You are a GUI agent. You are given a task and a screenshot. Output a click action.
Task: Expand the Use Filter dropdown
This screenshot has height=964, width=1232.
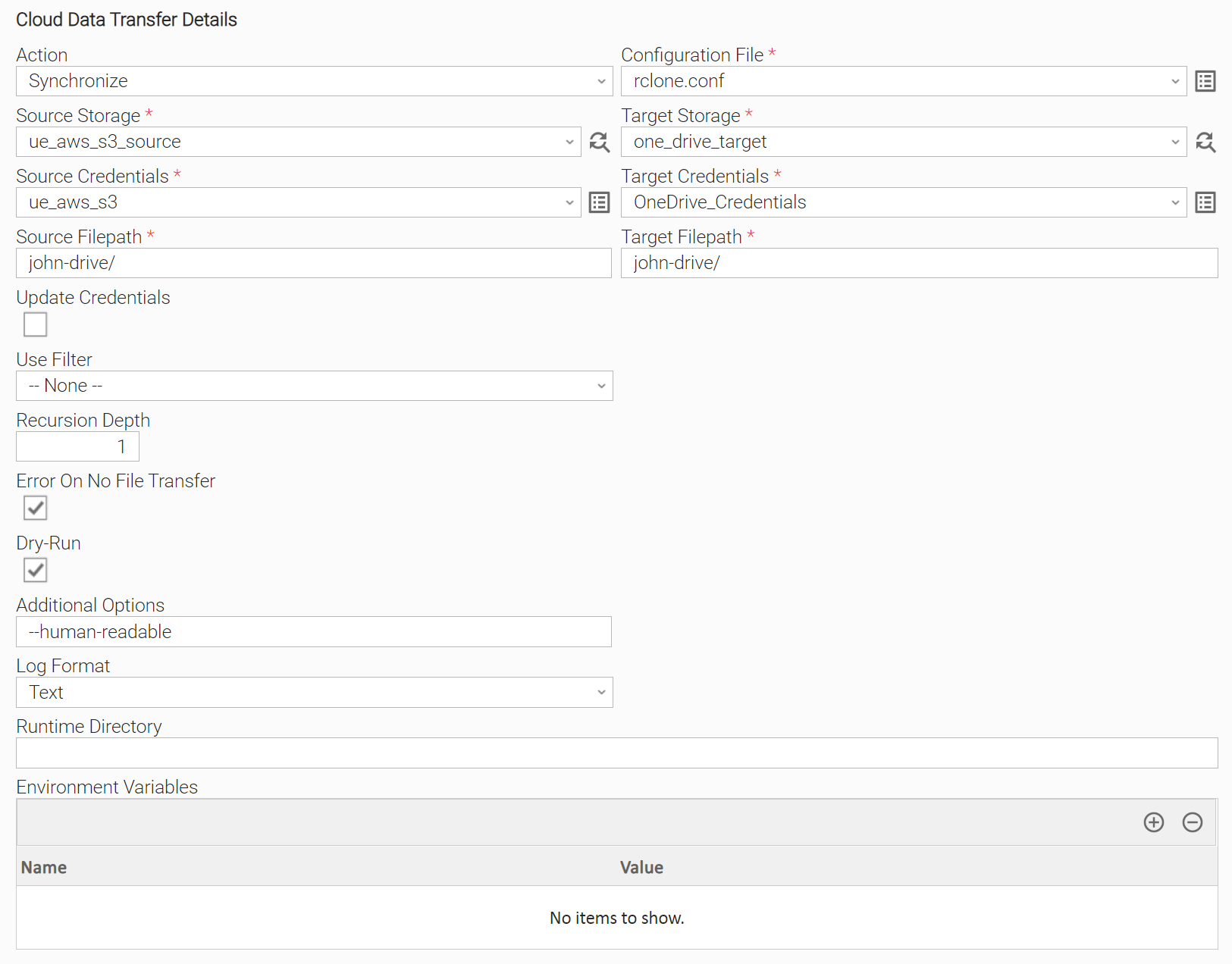click(314, 386)
